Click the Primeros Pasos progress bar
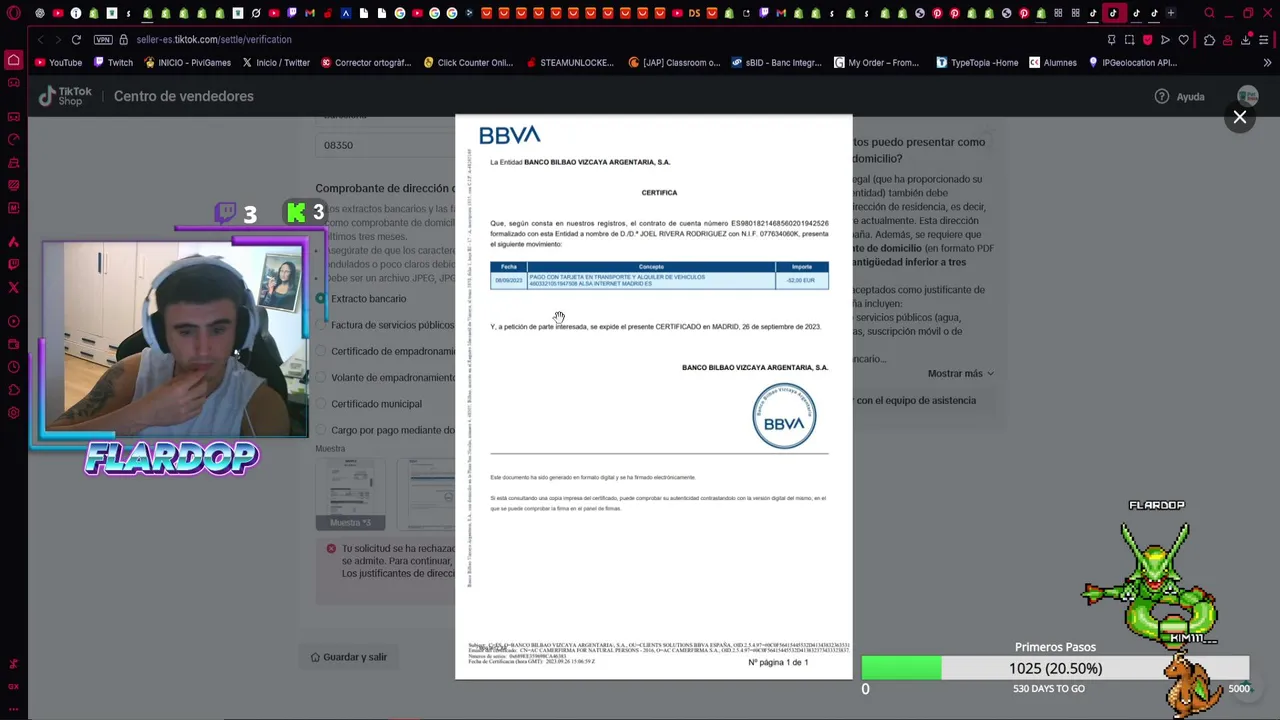 1055,668
